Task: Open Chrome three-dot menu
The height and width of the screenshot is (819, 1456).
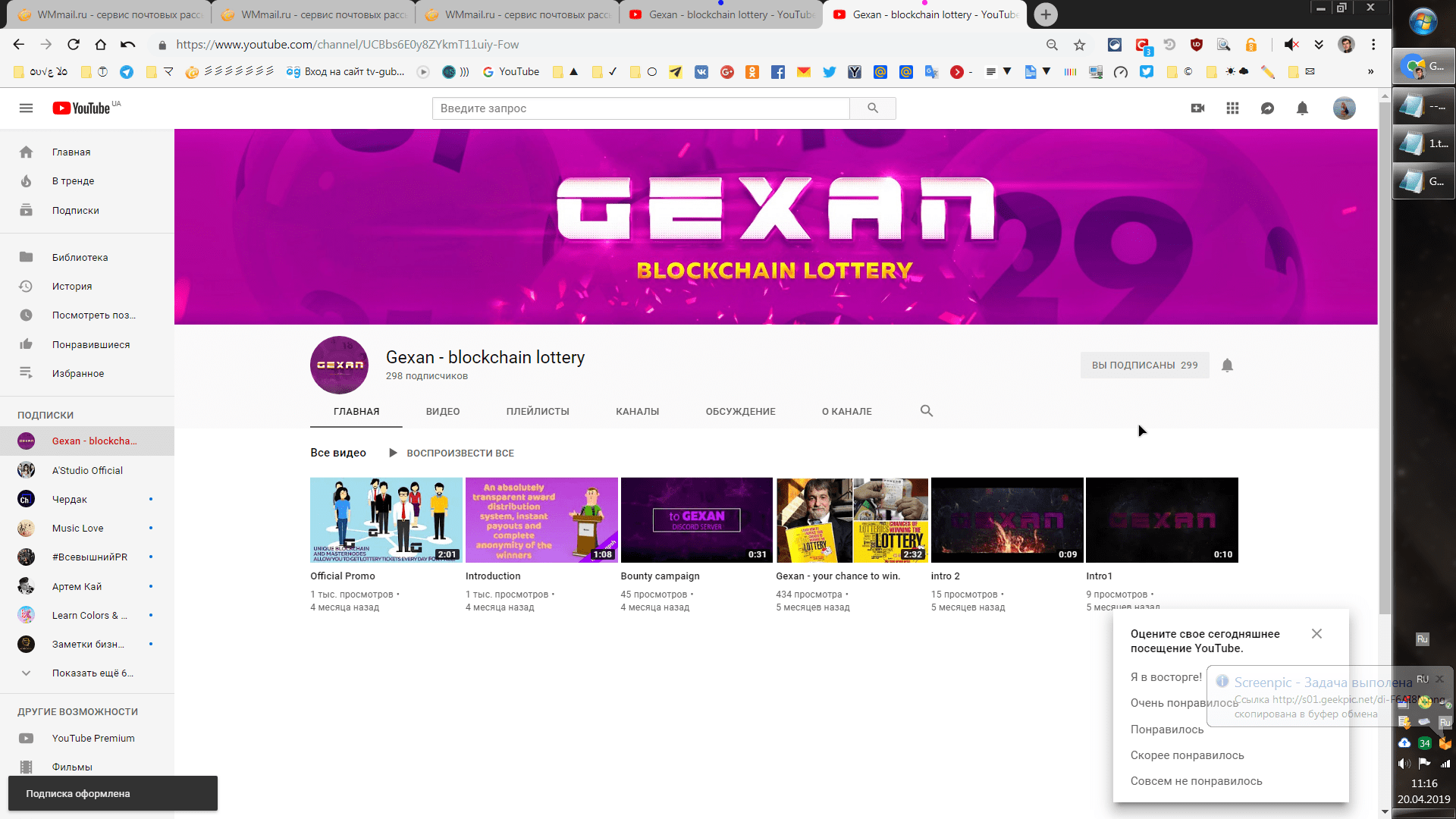Action: 1373,45
